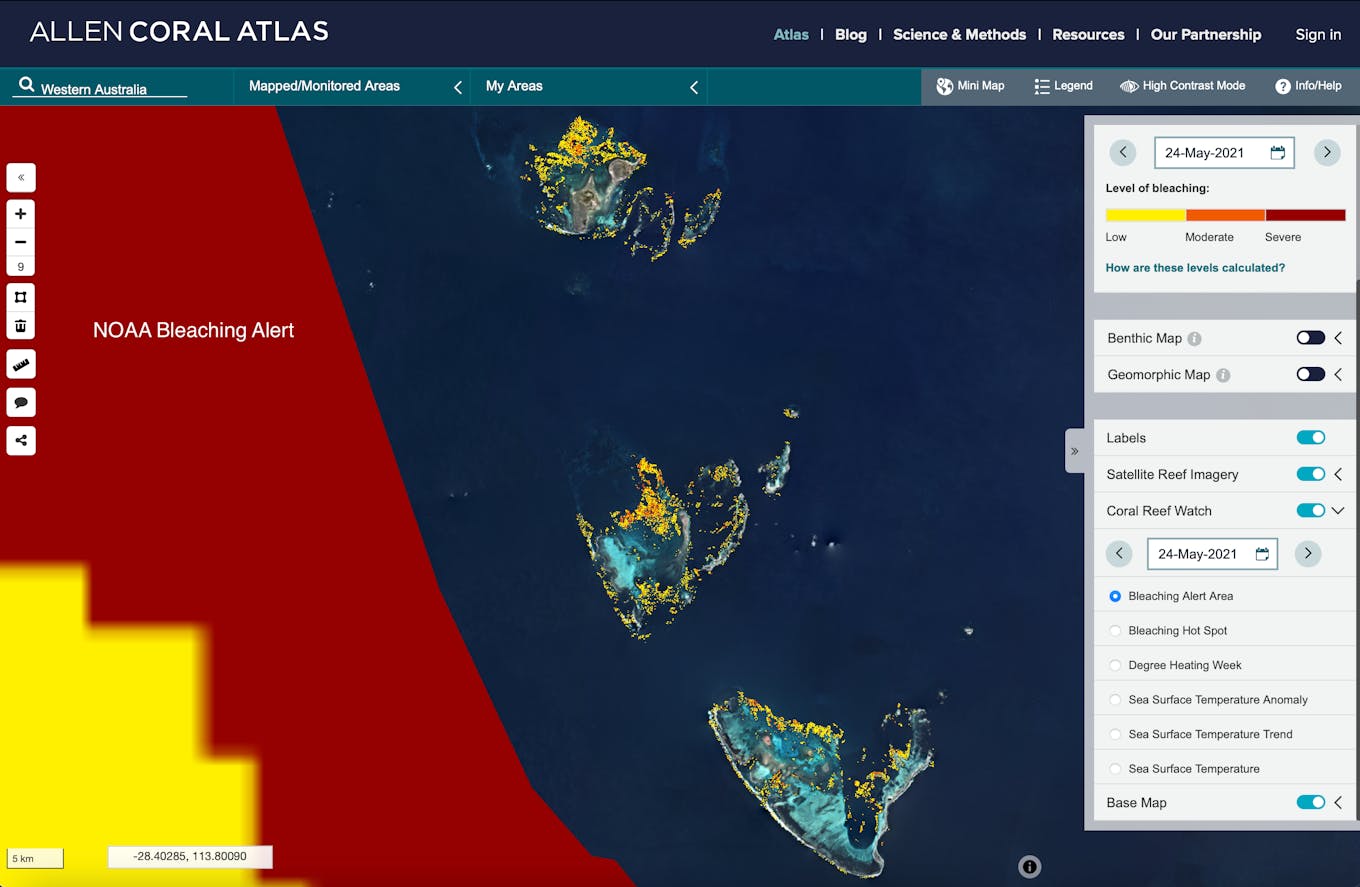Open the Benthic Map info icon

click(1194, 339)
